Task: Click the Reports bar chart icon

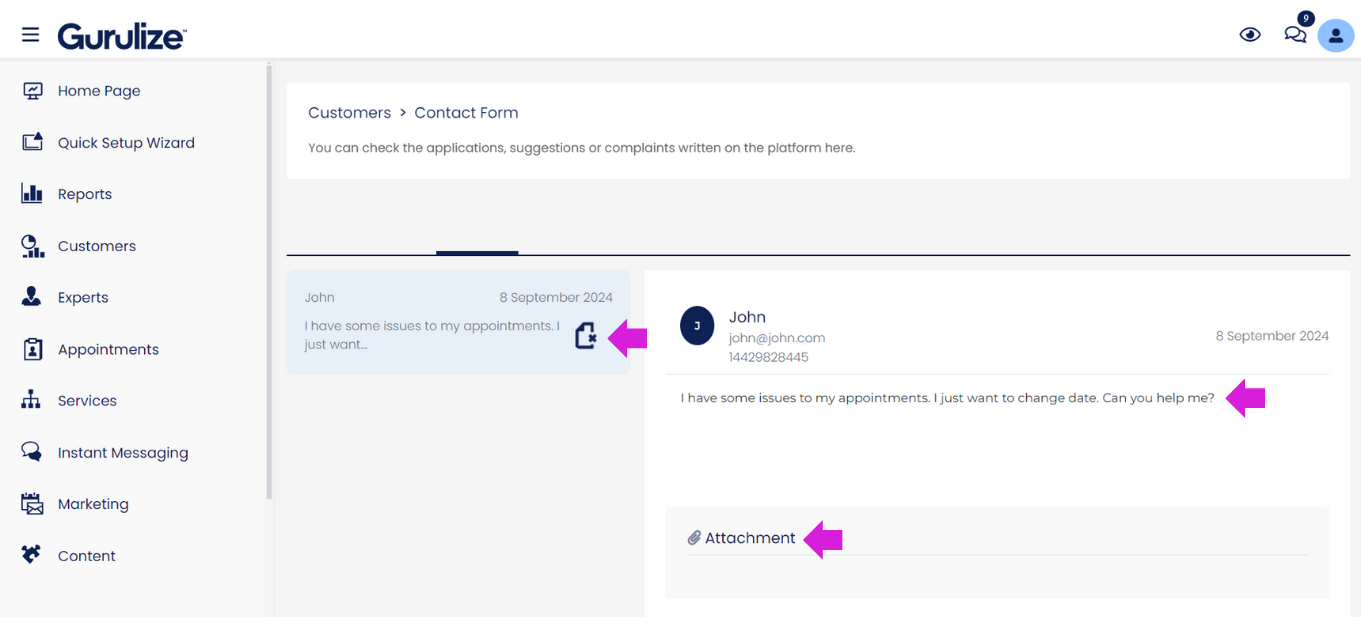Action: pos(32,194)
